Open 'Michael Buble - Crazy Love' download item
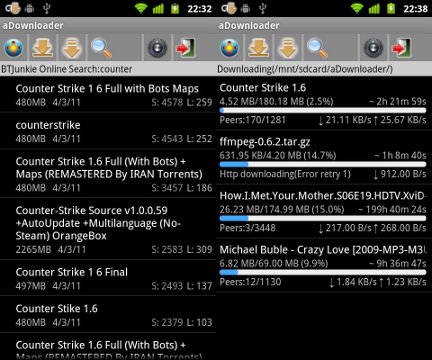This screenshot has height=360, width=432. pos(324,265)
